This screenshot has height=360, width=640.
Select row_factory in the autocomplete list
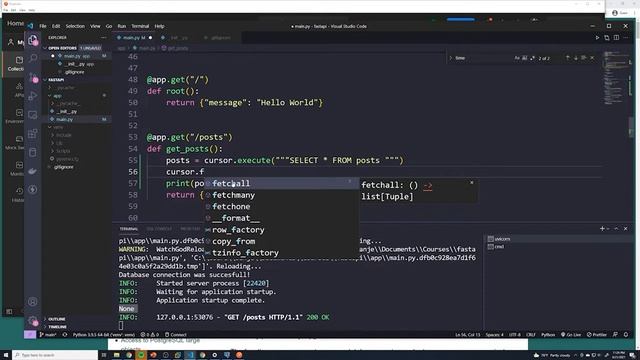282,230
